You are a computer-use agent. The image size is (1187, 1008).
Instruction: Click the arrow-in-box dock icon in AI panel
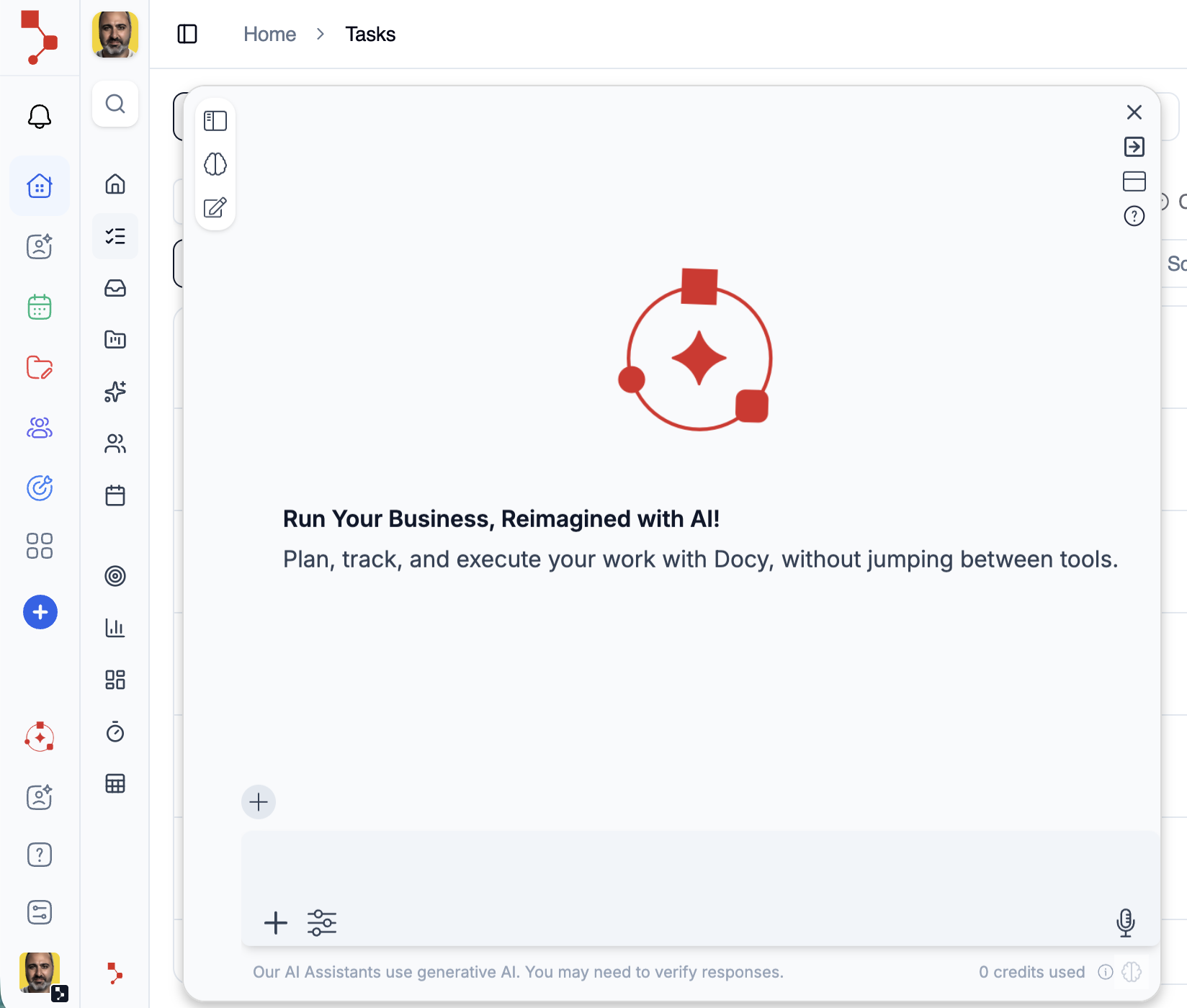1134,147
